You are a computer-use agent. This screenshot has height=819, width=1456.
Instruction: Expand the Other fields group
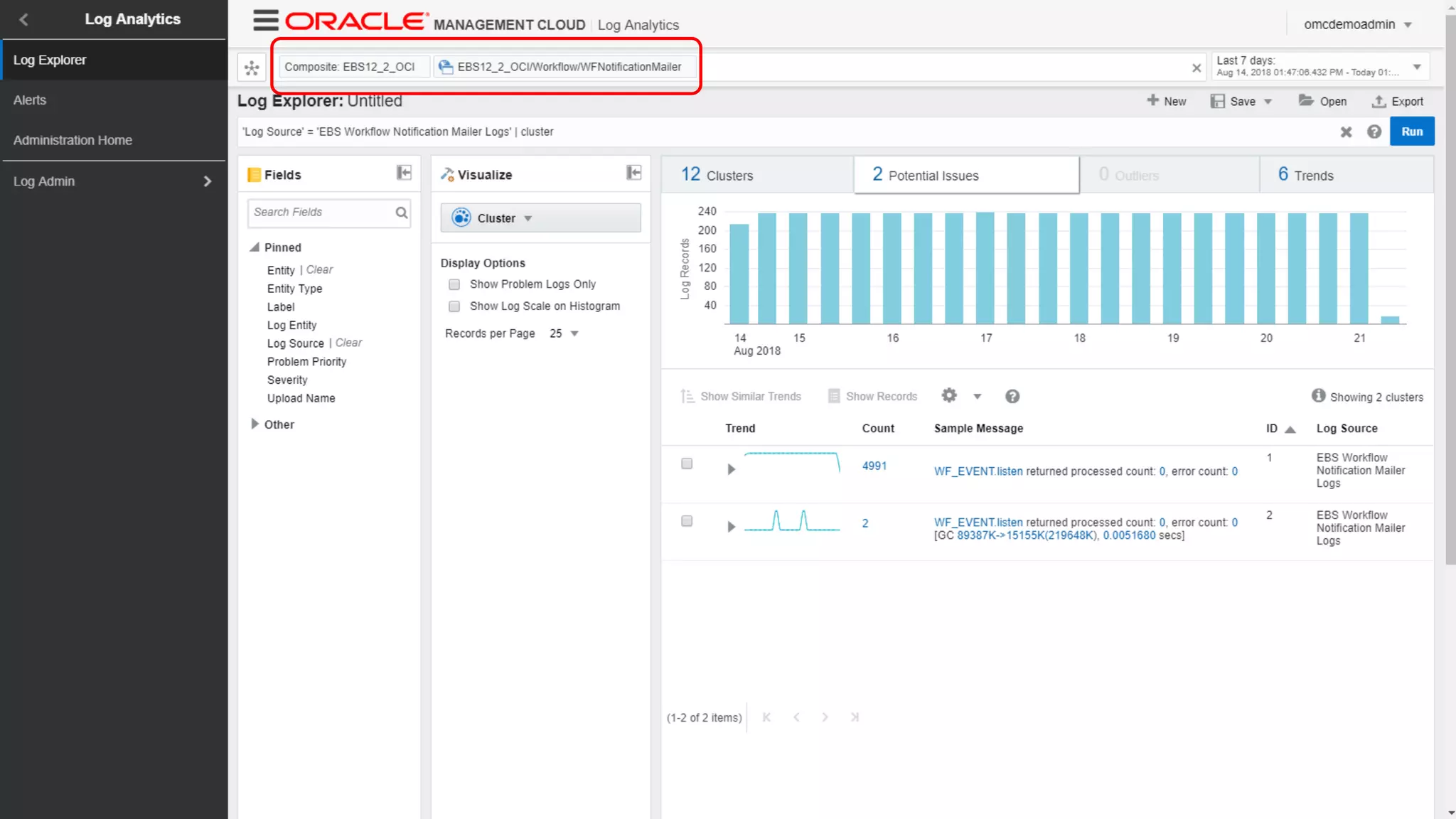coord(255,424)
